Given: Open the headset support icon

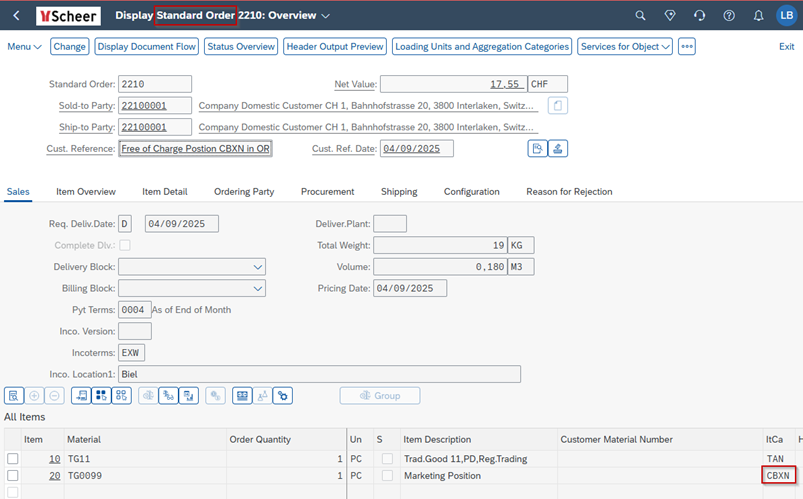Looking at the screenshot, I should click(x=700, y=15).
